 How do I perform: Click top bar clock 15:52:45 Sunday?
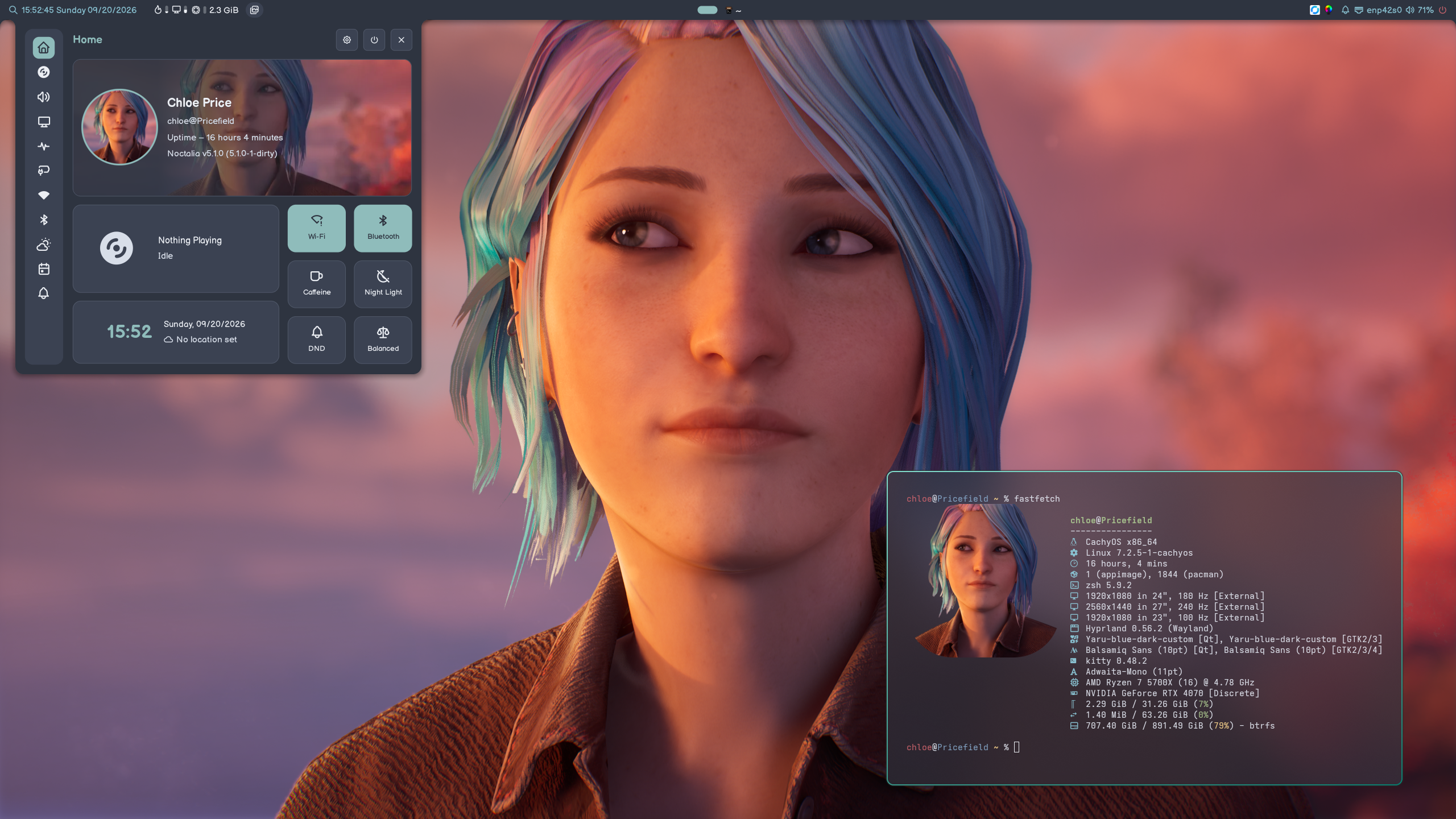[79, 10]
